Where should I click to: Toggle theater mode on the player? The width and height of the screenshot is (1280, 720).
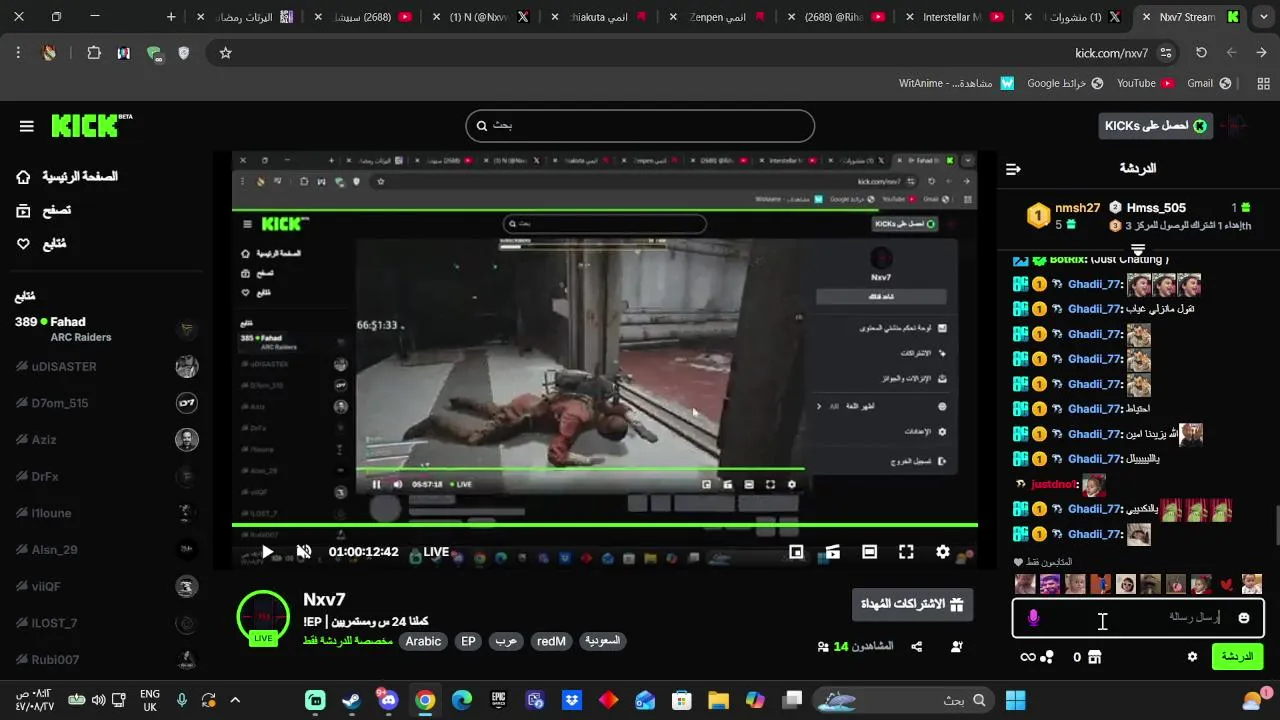point(869,552)
